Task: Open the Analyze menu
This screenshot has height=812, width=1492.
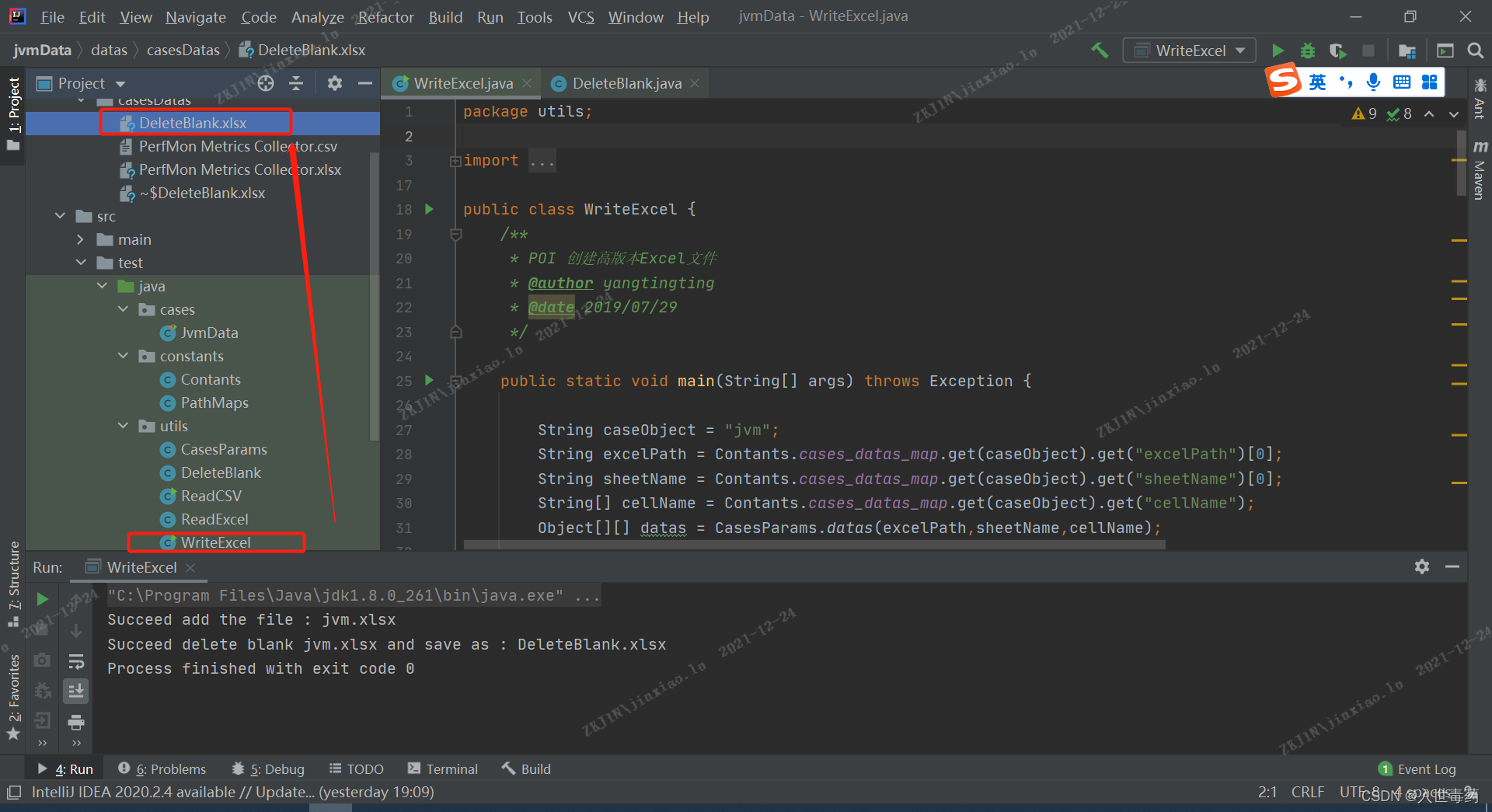Action: coord(317,16)
